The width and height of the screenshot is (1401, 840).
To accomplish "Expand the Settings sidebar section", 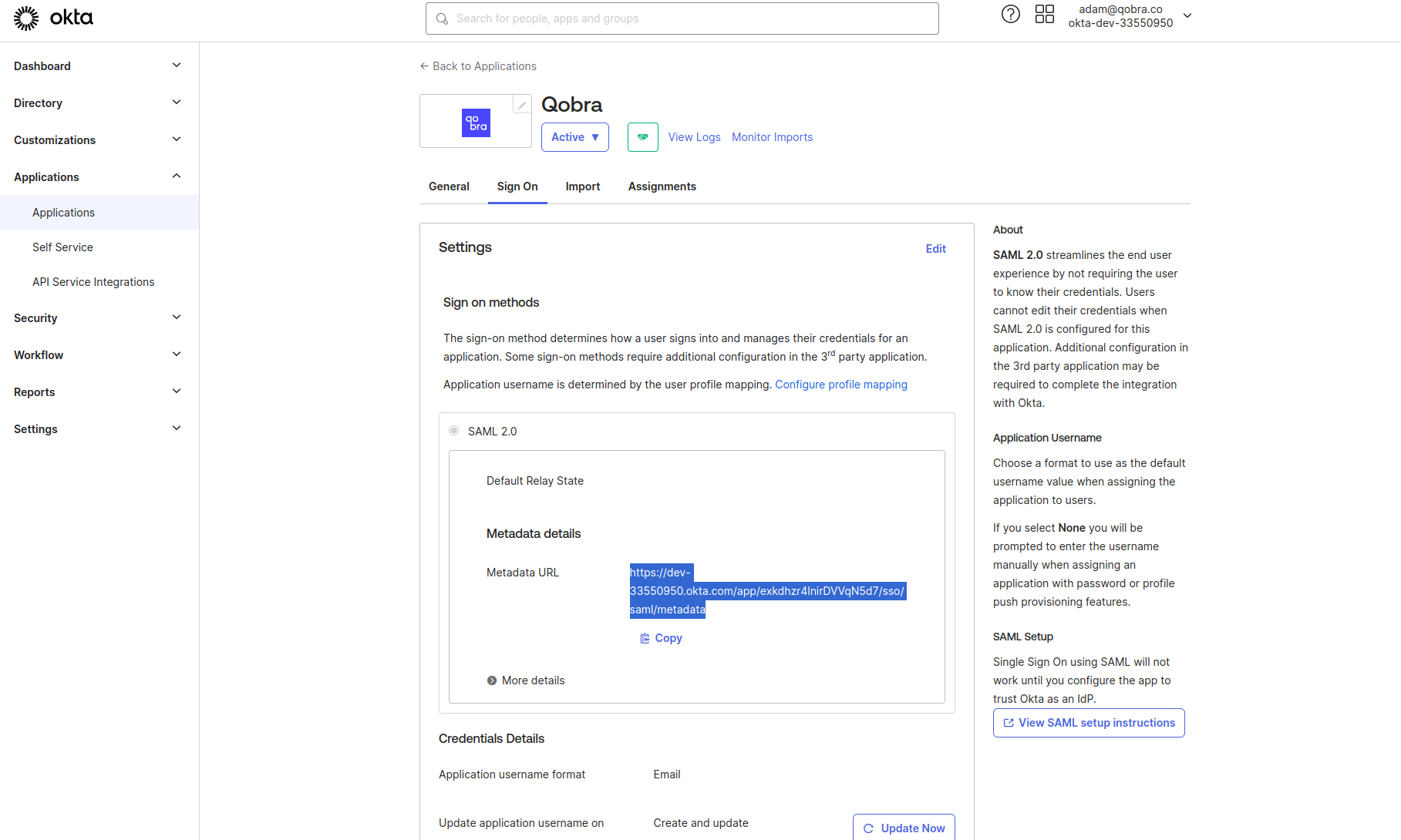I will pyautogui.click(x=99, y=429).
